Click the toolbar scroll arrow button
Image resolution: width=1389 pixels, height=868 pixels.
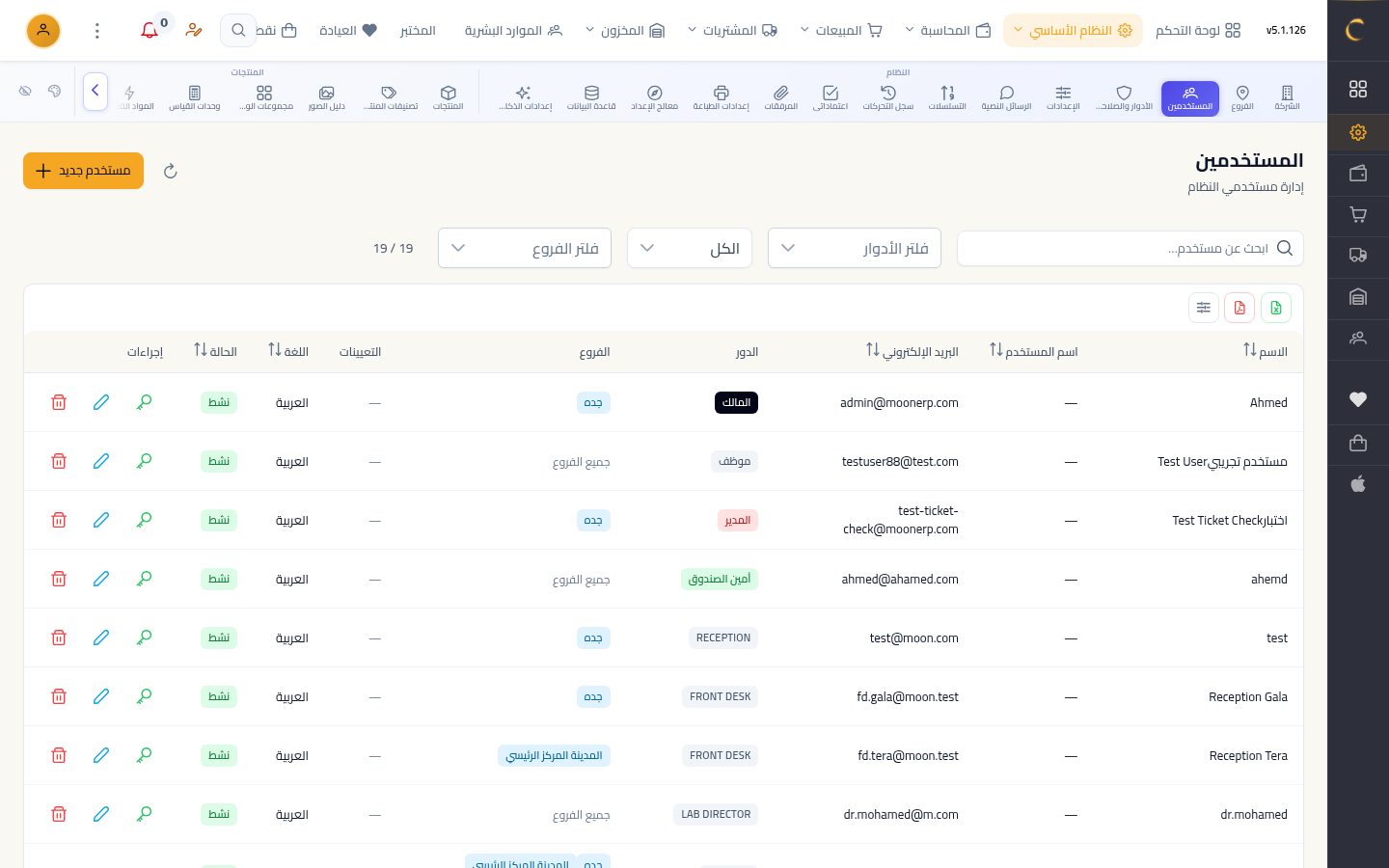tap(95, 92)
